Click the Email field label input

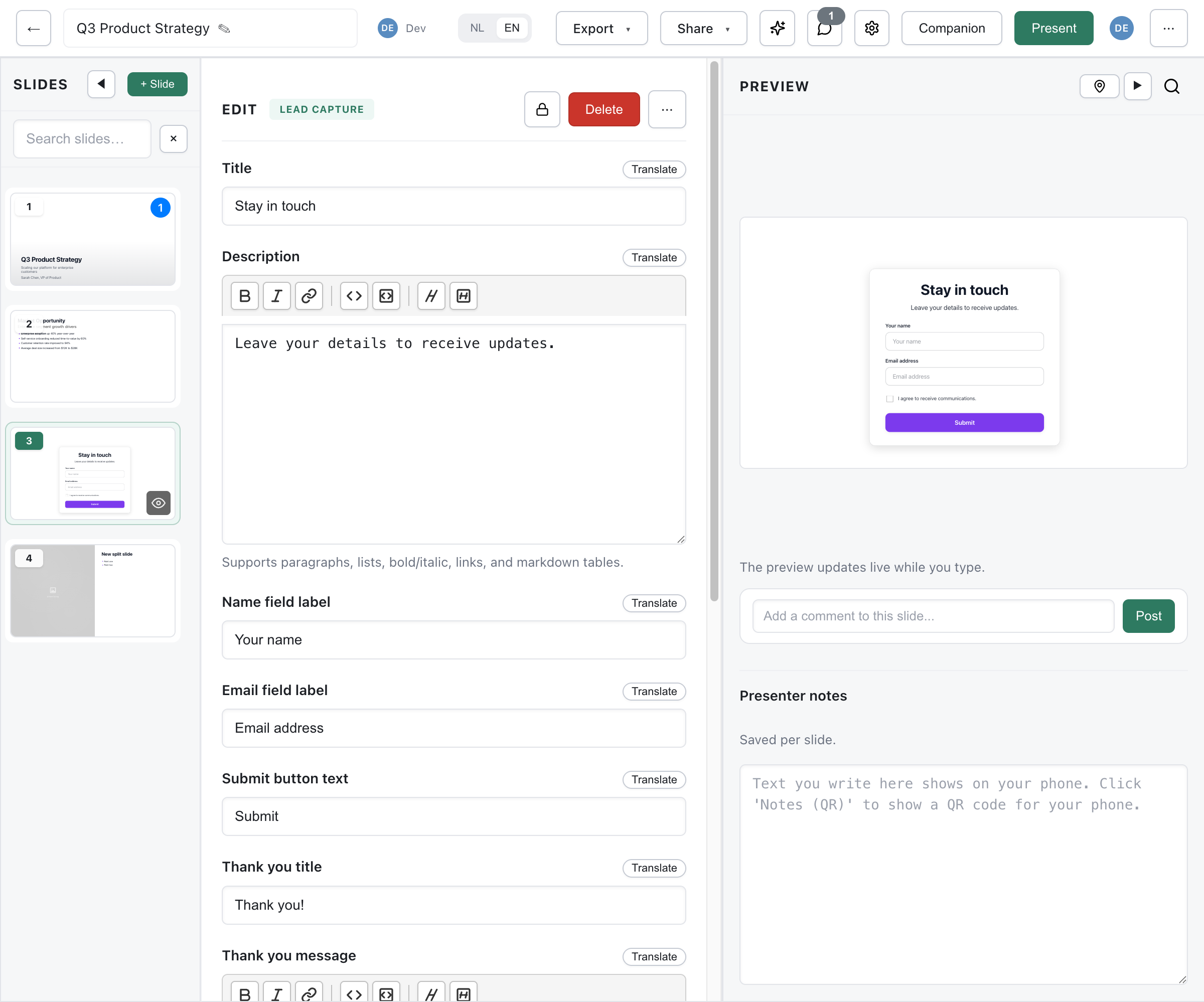point(454,728)
